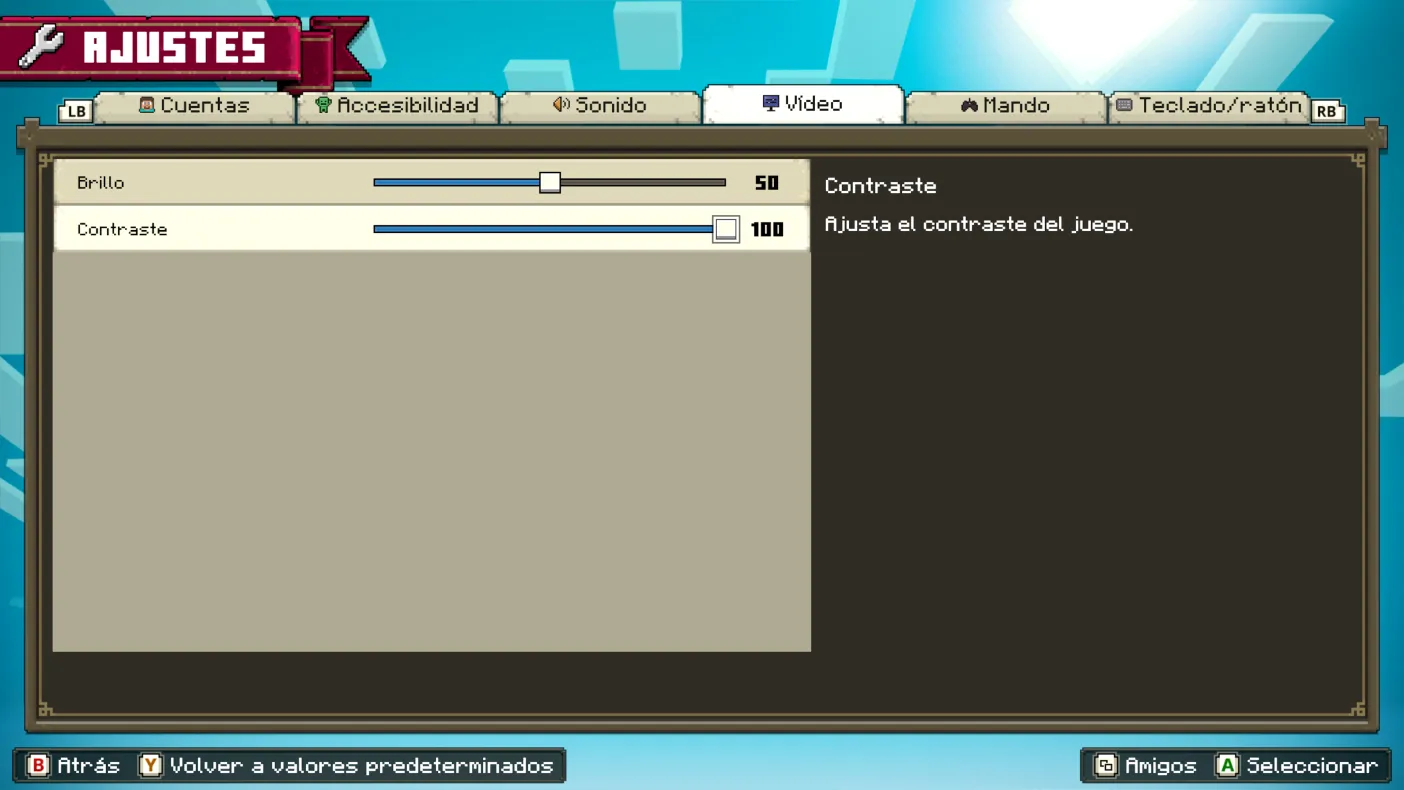
Task: Click the unfilled part of the Brillo track
Action: pyautogui.click(x=643, y=182)
